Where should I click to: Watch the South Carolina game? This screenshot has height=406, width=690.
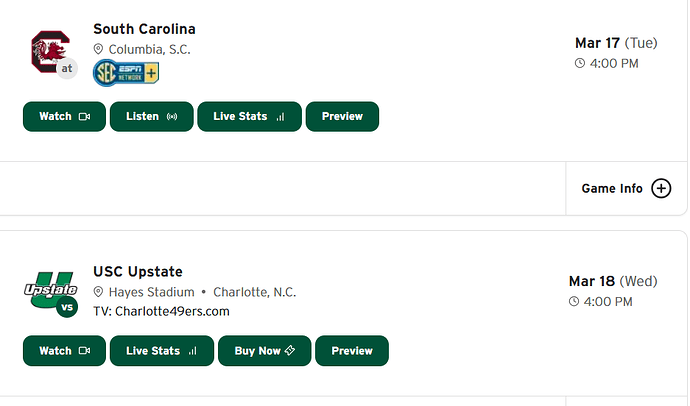pyautogui.click(x=64, y=117)
